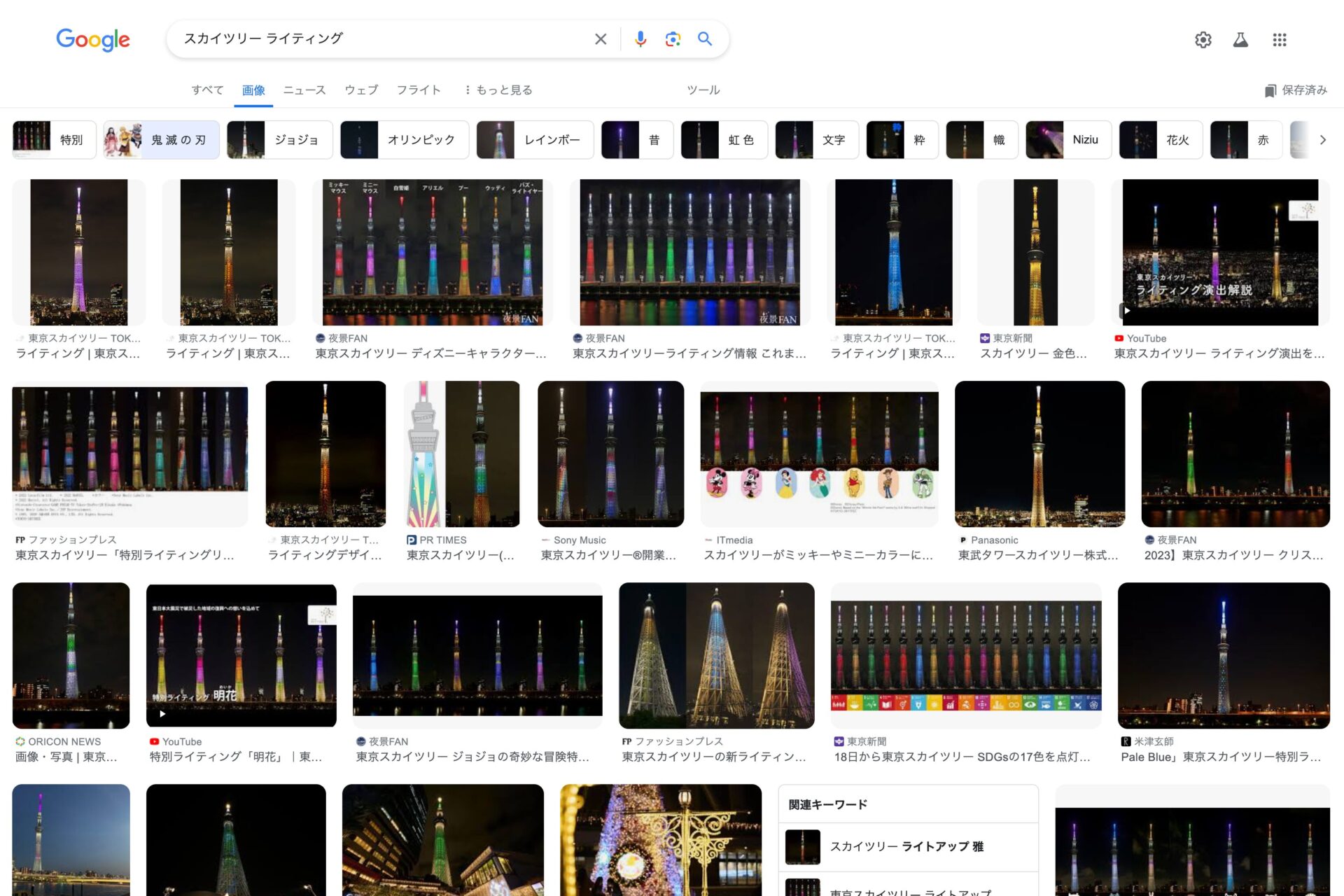Viewport: 1344px width, 896px height.
Task: Select the 画像 tab
Action: (x=253, y=90)
